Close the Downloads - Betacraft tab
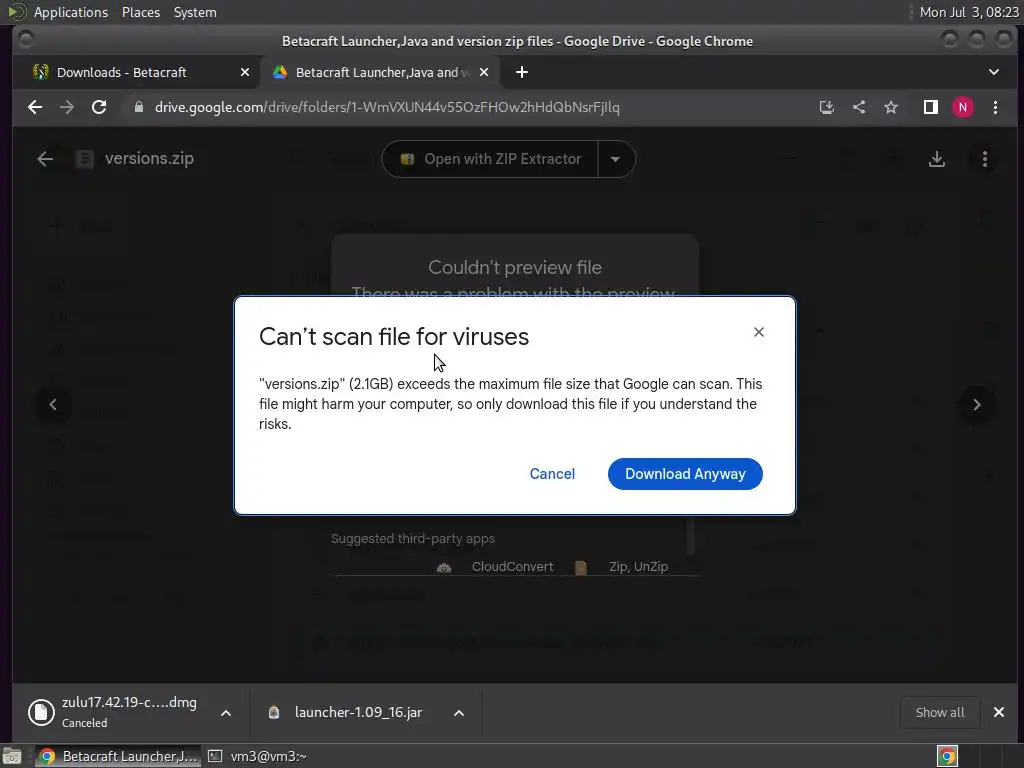Image resolution: width=1024 pixels, height=768 pixels. (245, 72)
